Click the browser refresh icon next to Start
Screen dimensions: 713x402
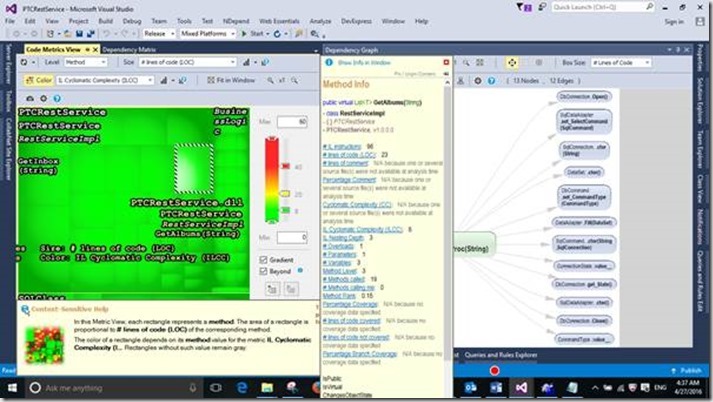277,34
